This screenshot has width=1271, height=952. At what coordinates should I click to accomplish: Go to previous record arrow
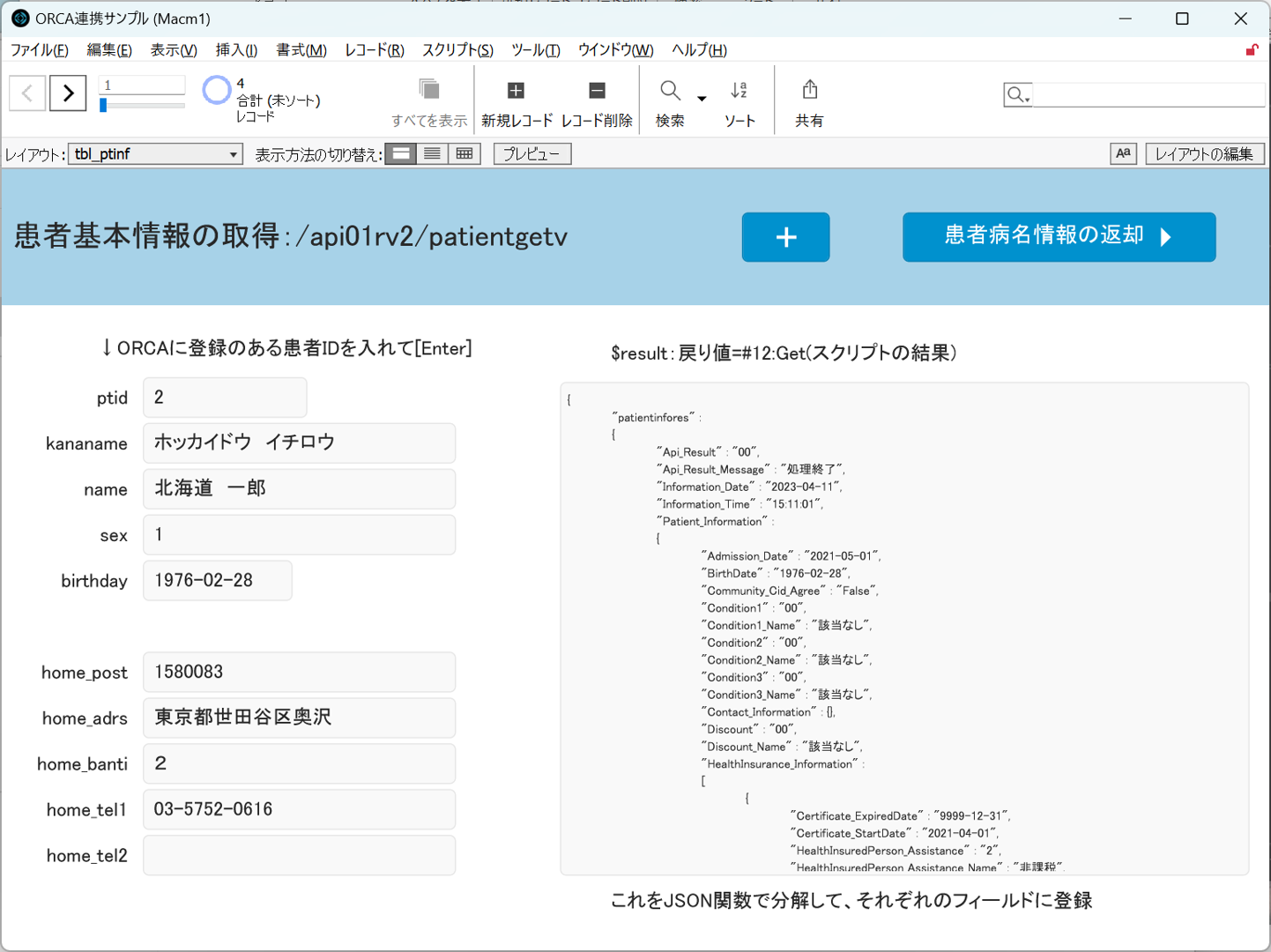point(27,93)
